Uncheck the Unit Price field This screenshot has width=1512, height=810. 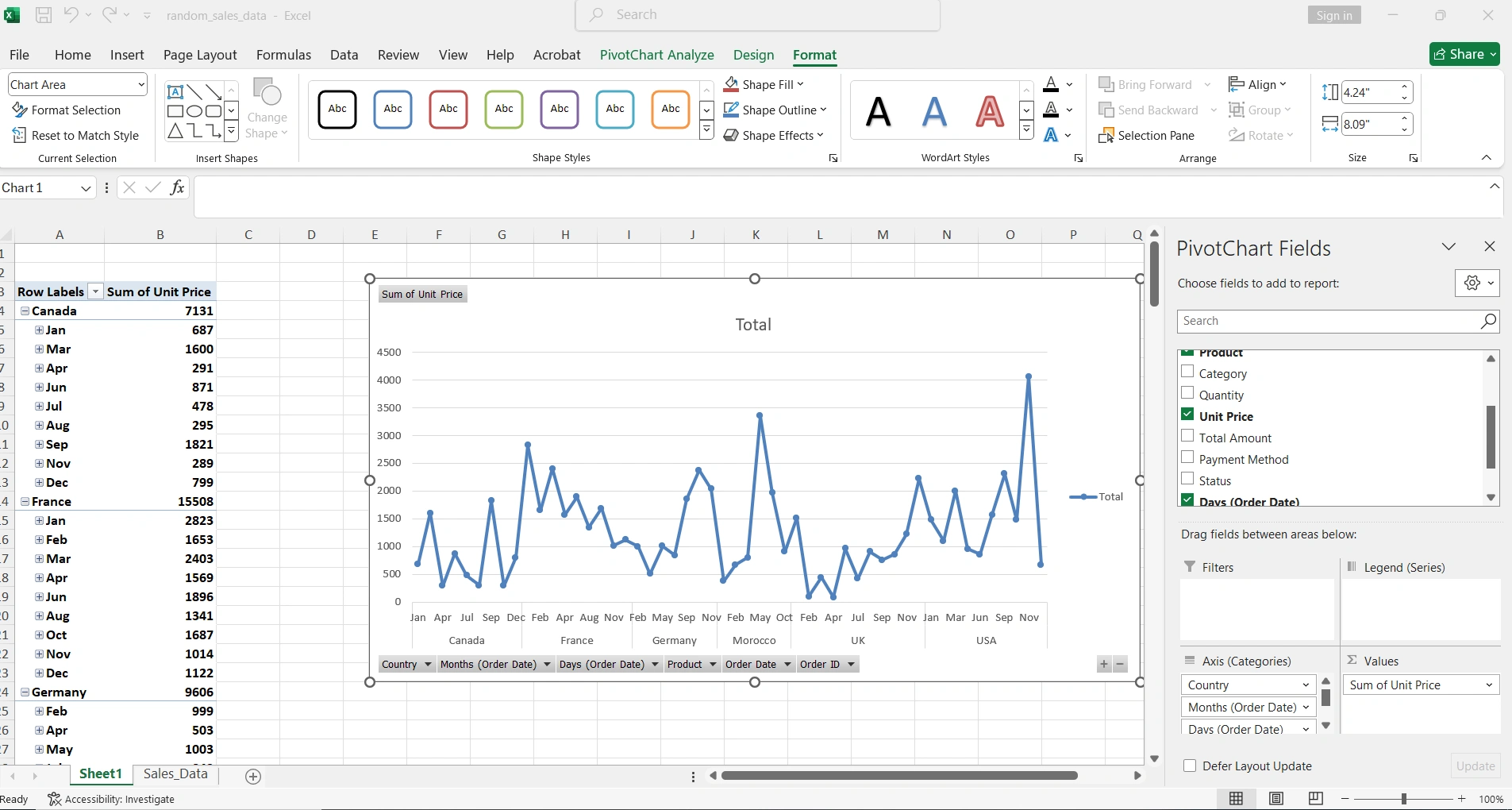point(1188,415)
